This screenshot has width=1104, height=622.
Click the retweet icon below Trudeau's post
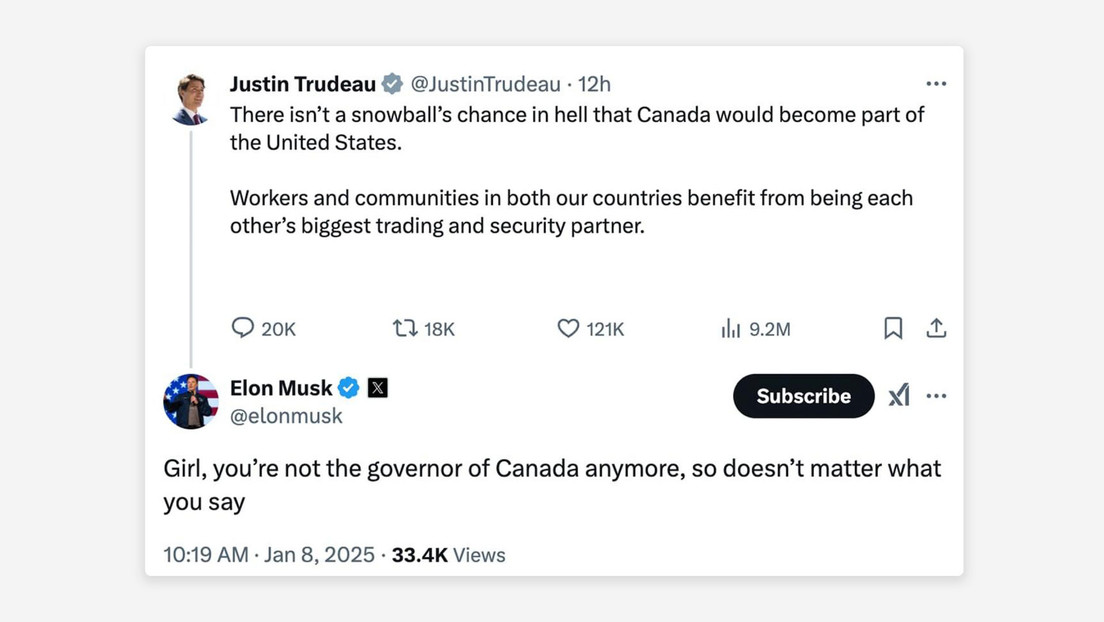404,328
